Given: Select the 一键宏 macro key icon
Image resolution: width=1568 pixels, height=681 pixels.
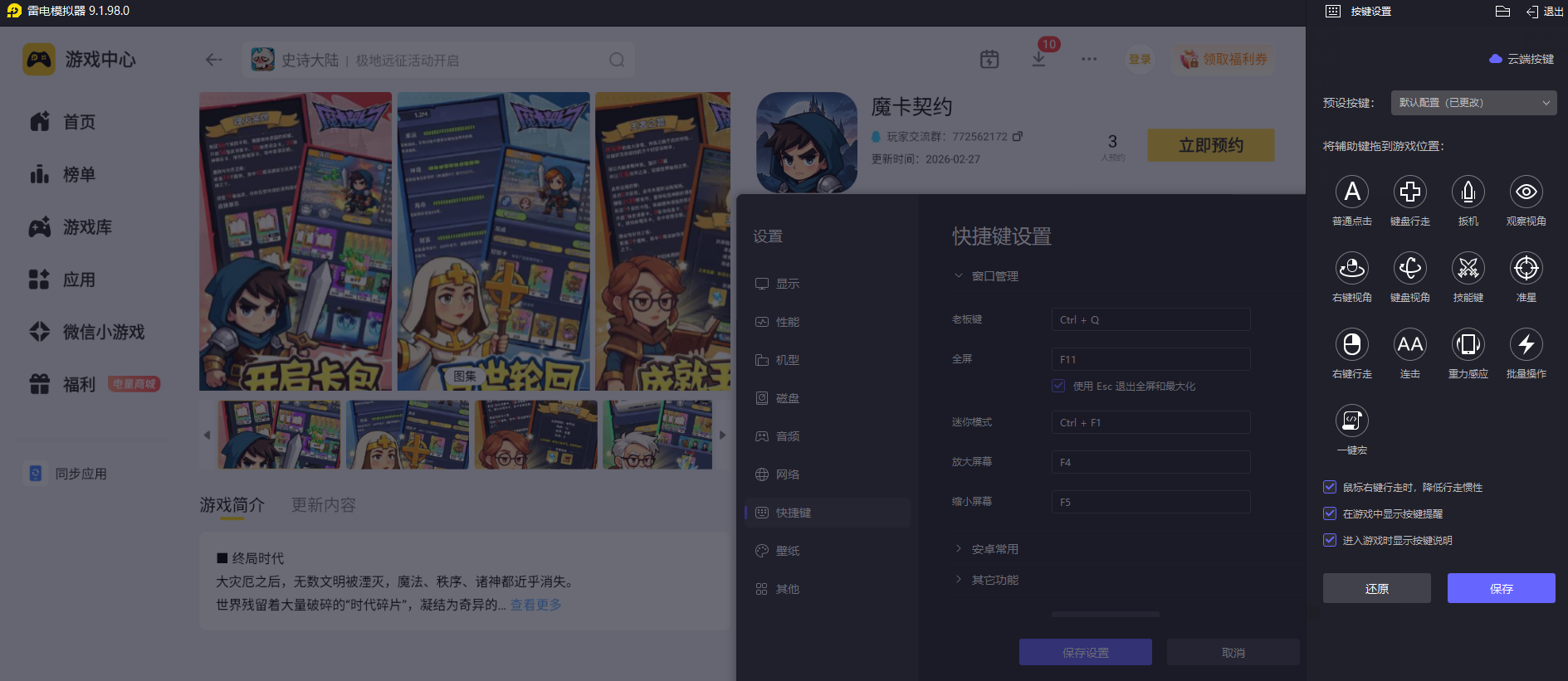Looking at the screenshot, I should [1352, 421].
